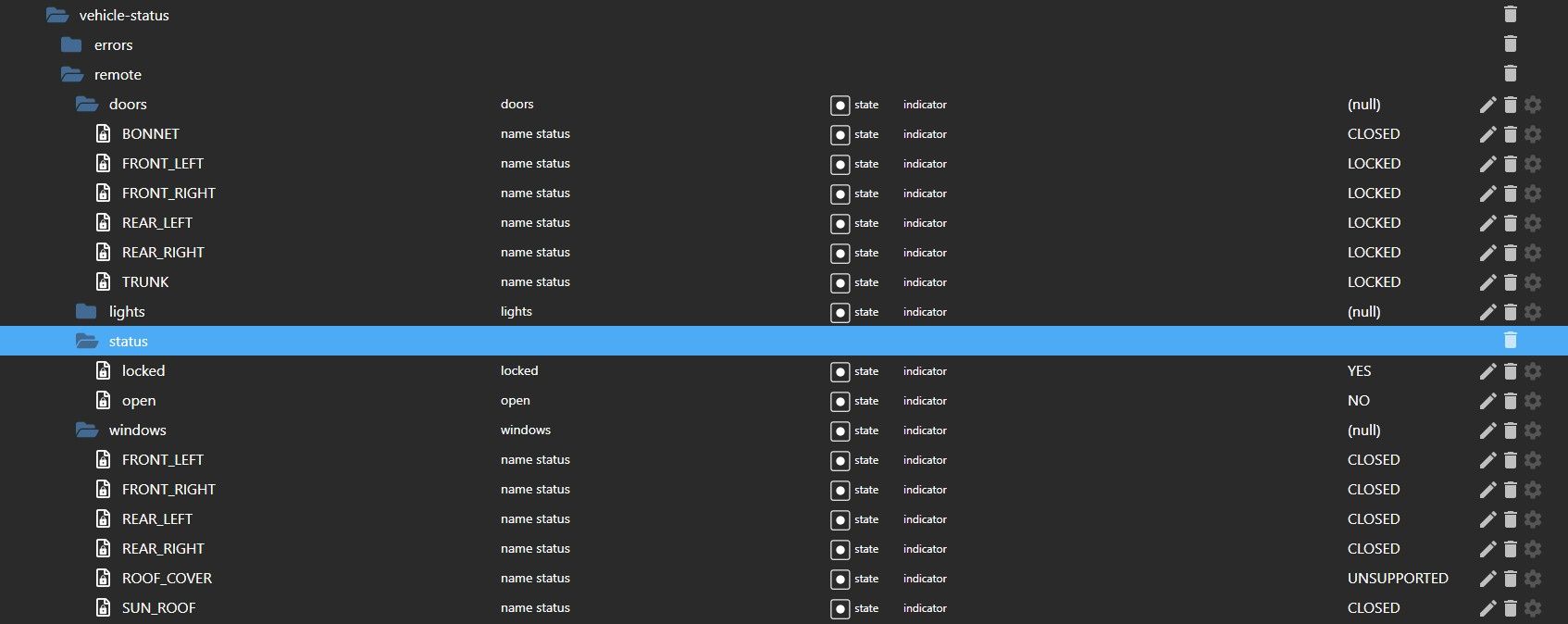Select the ROOF_COVER tree item

pos(167,578)
